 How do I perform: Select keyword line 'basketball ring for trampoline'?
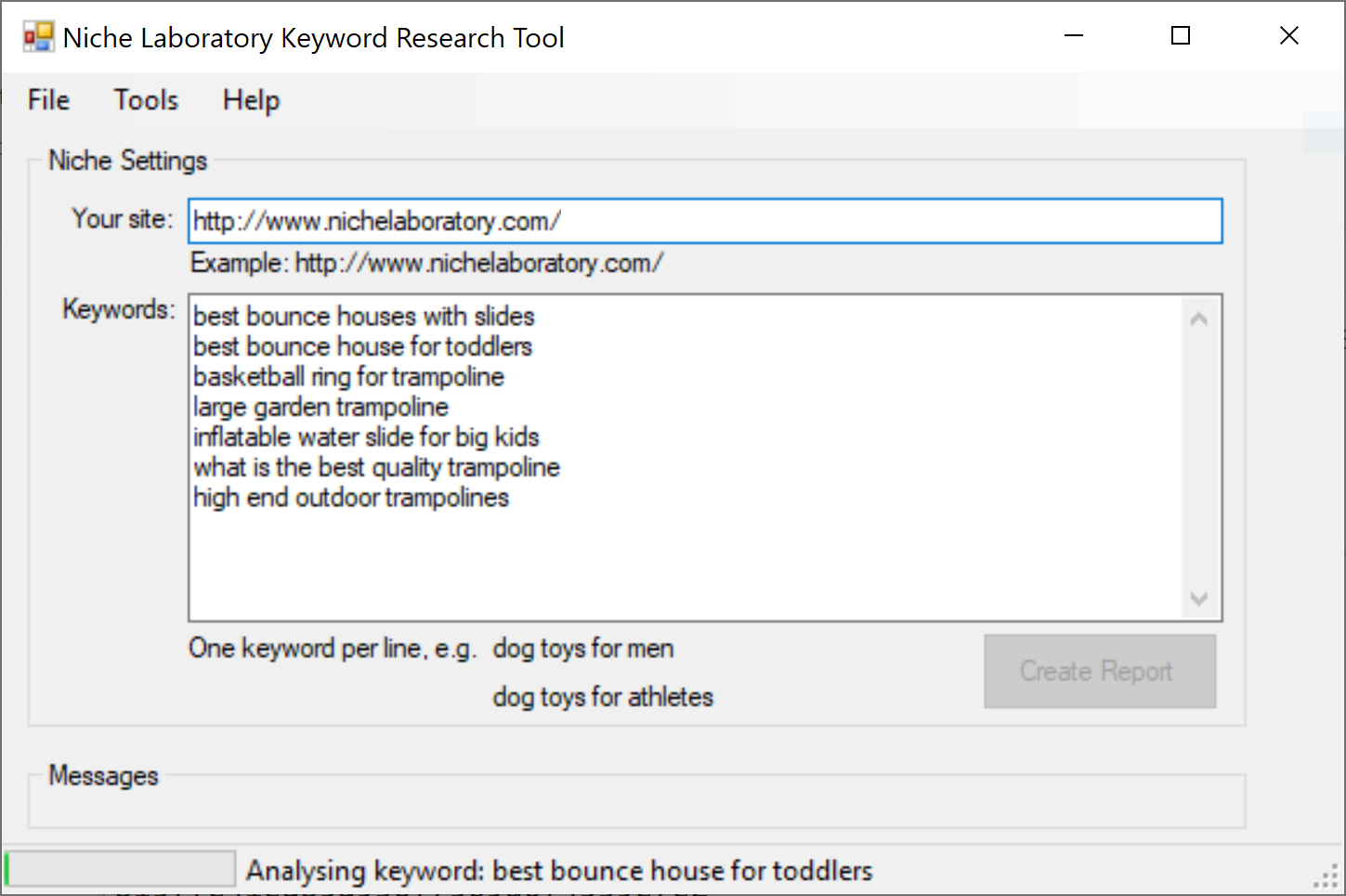click(349, 376)
